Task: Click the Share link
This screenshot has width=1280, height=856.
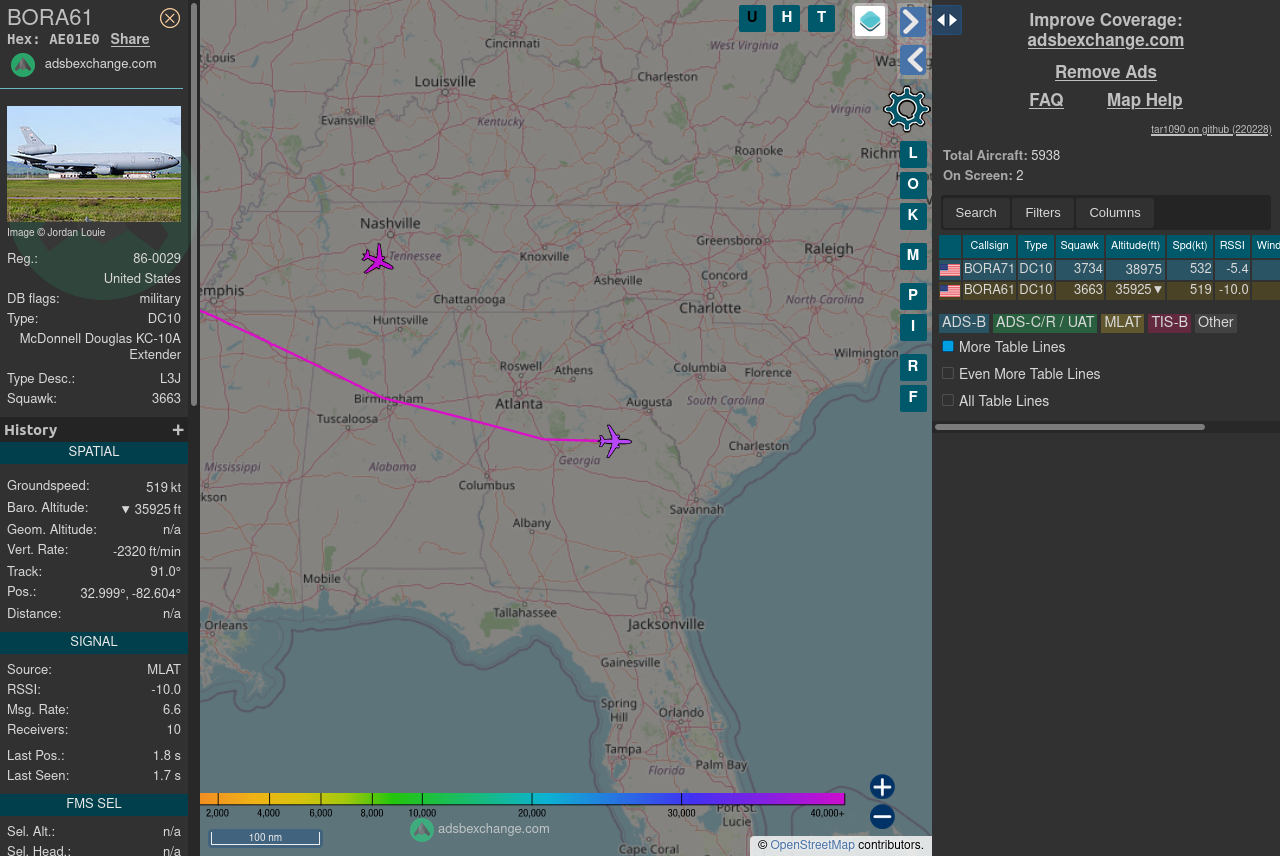Action: (x=130, y=40)
